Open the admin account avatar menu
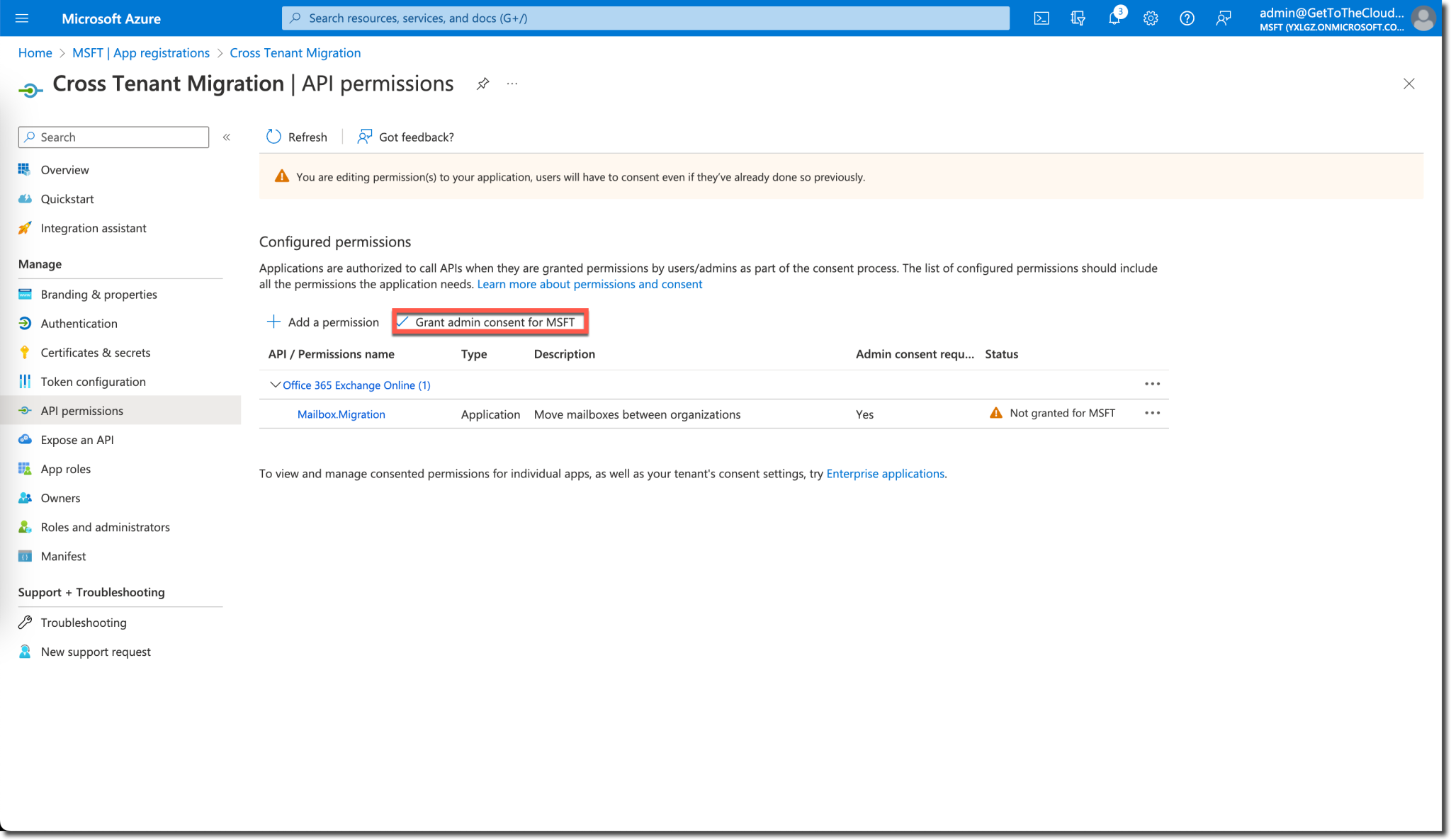Viewport: 1451px width, 840px height. tap(1422, 18)
